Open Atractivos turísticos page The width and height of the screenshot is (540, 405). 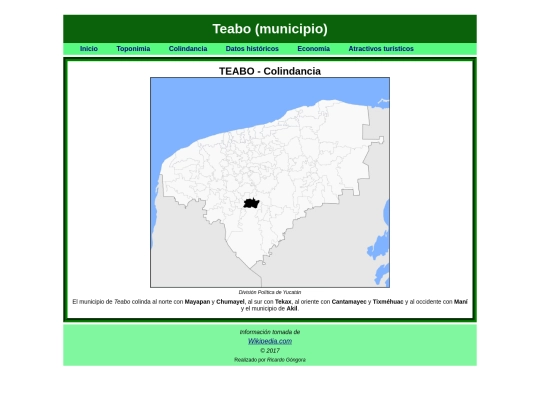coord(381,49)
